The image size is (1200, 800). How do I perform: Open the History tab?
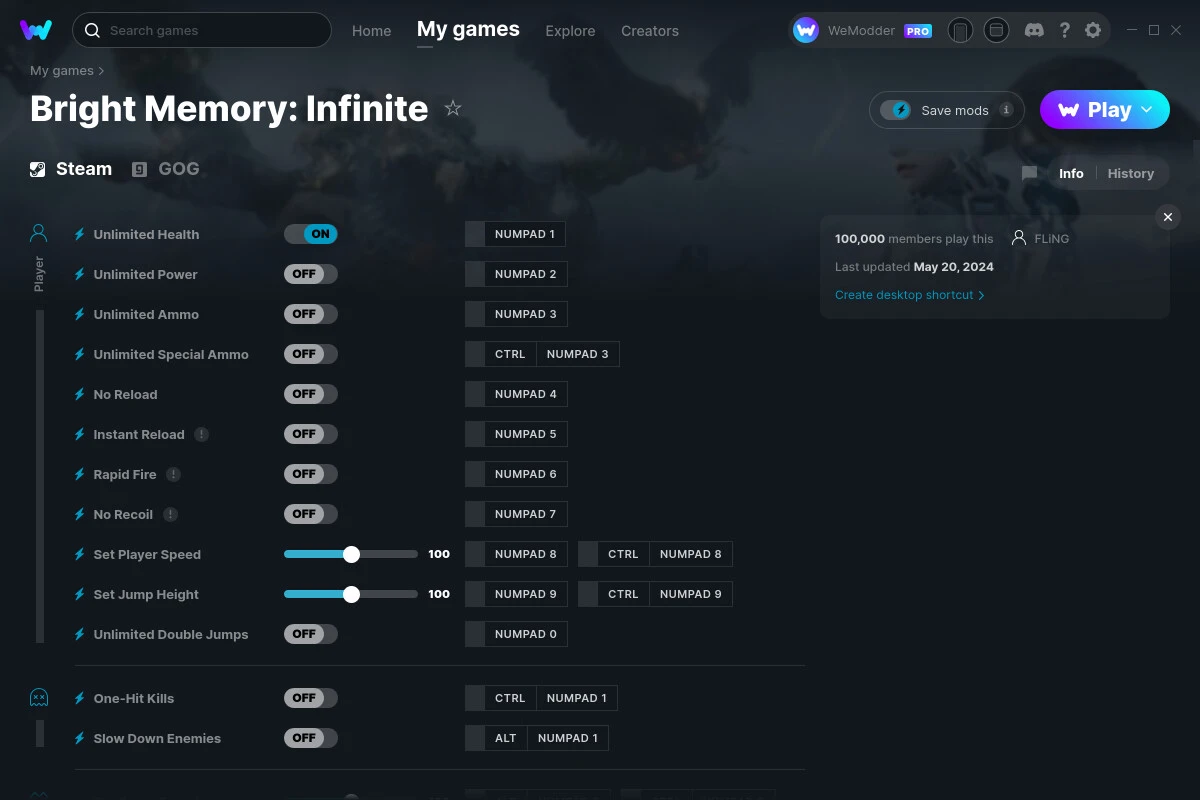click(x=1130, y=173)
